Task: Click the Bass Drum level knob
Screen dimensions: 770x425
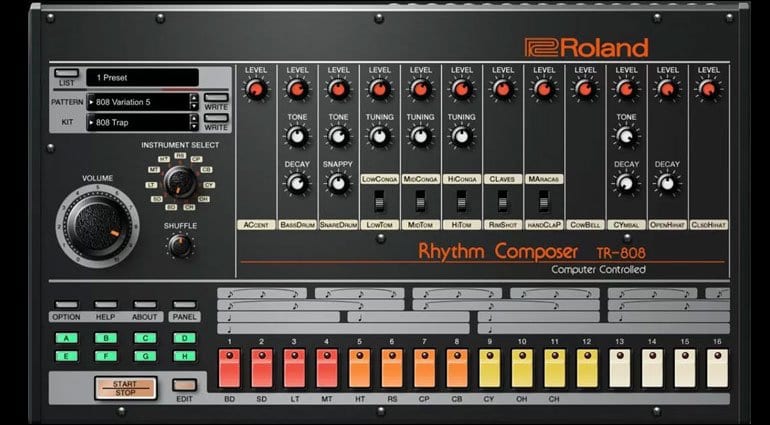Action: point(297,89)
